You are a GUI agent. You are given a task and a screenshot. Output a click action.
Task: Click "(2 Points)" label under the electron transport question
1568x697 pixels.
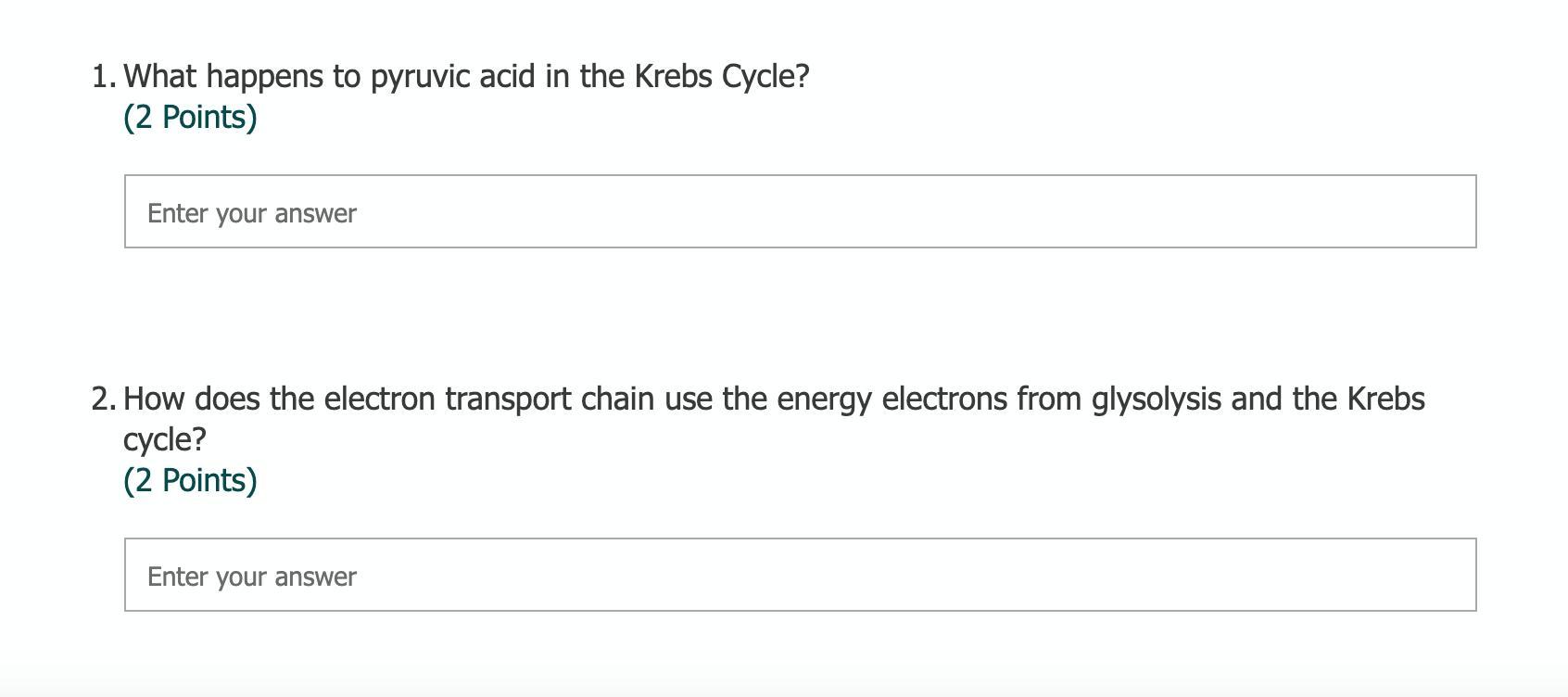(x=190, y=481)
